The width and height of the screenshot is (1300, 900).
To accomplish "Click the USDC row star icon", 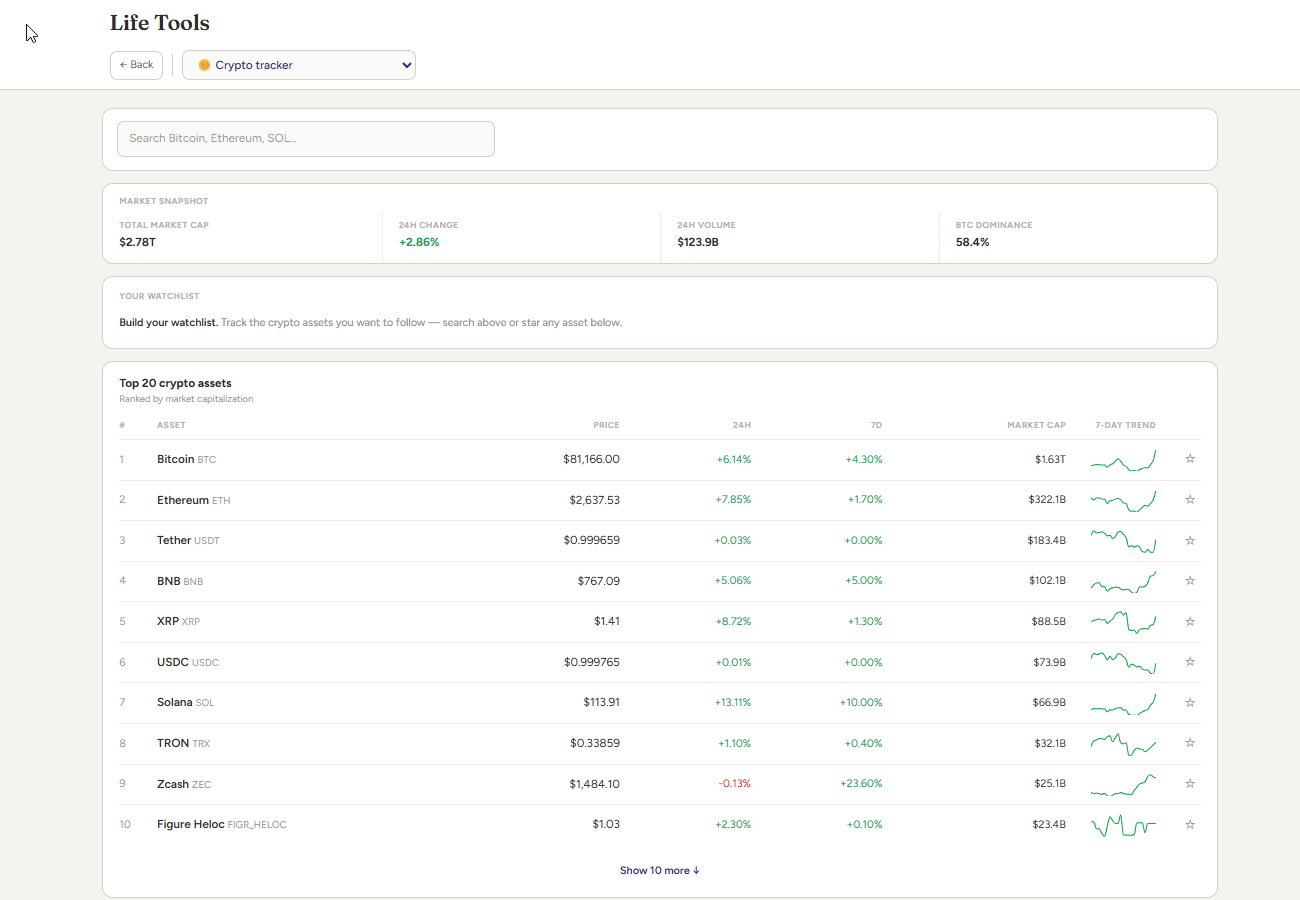I will pos(1190,662).
